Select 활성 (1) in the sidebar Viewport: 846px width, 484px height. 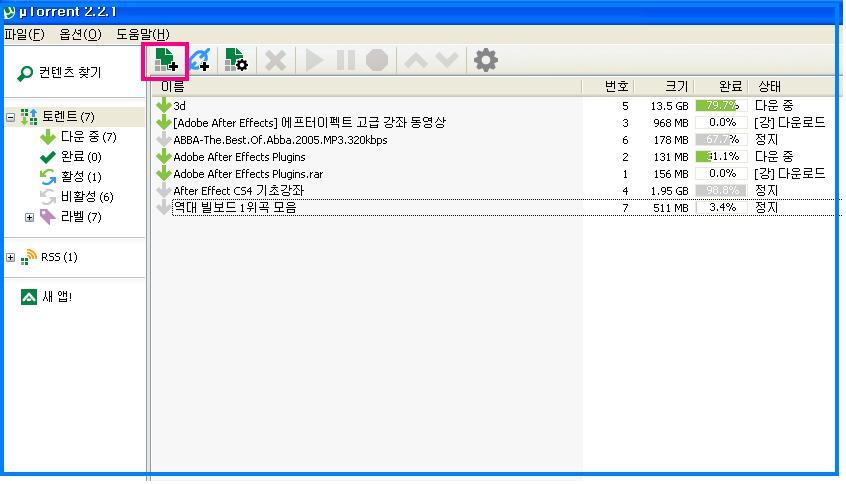click(x=81, y=176)
